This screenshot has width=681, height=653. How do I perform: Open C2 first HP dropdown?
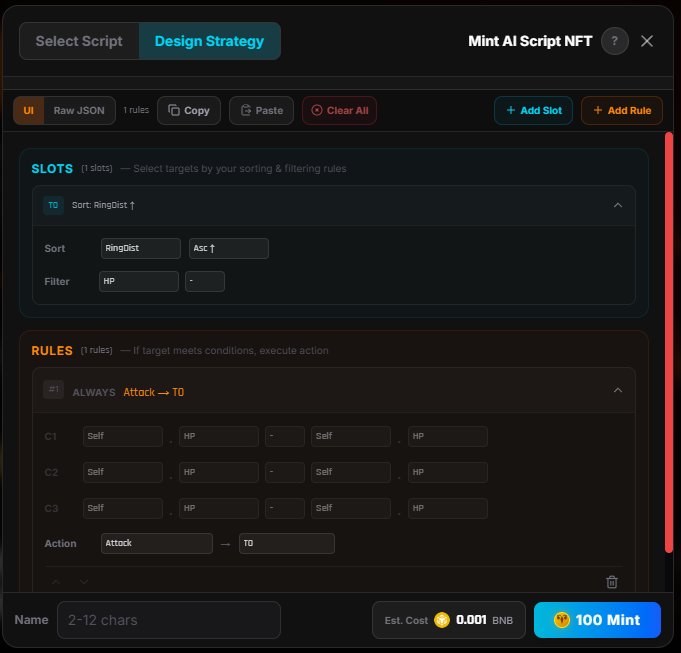coord(219,472)
